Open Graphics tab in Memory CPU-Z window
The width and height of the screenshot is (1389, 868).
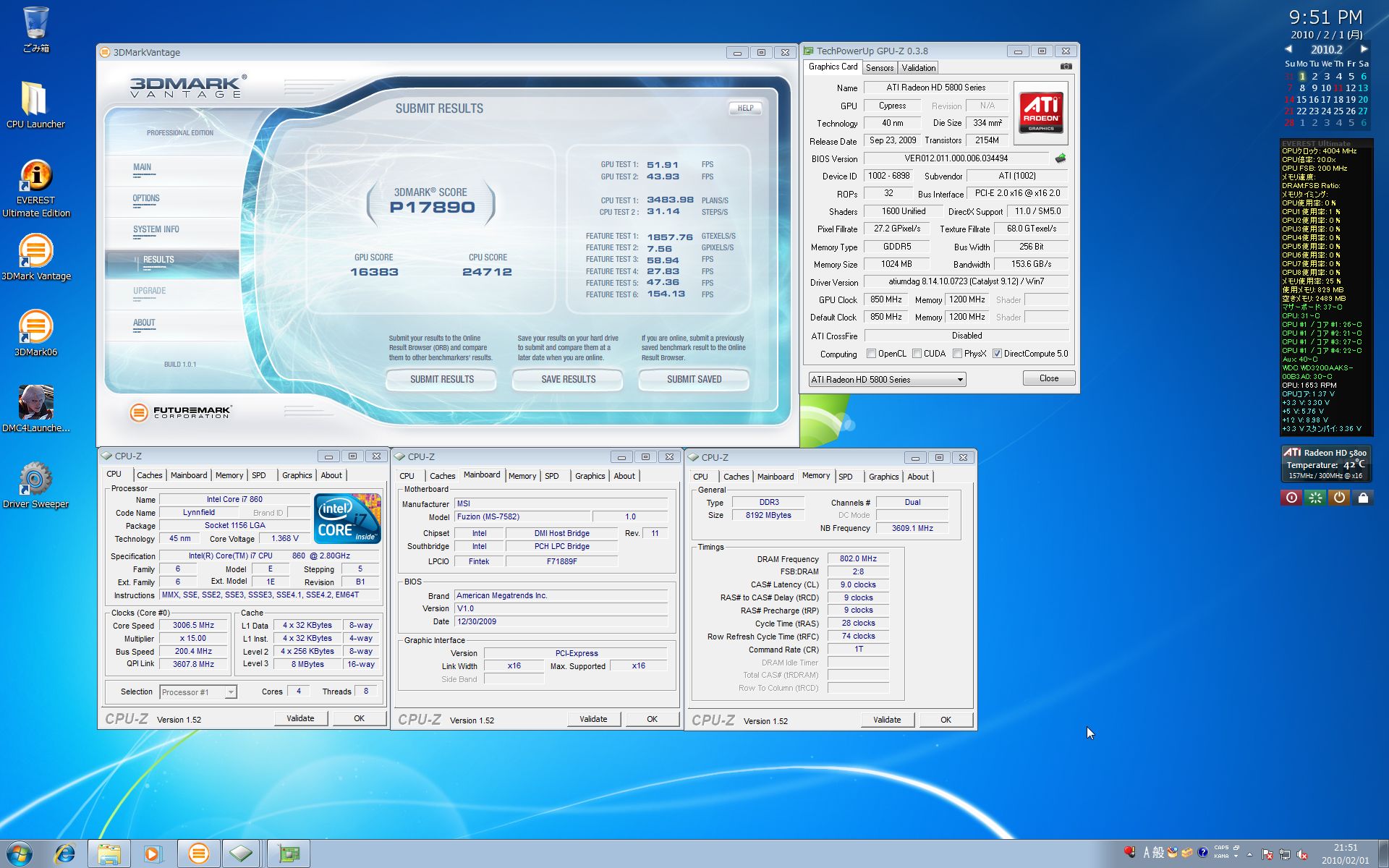pyautogui.click(x=883, y=477)
